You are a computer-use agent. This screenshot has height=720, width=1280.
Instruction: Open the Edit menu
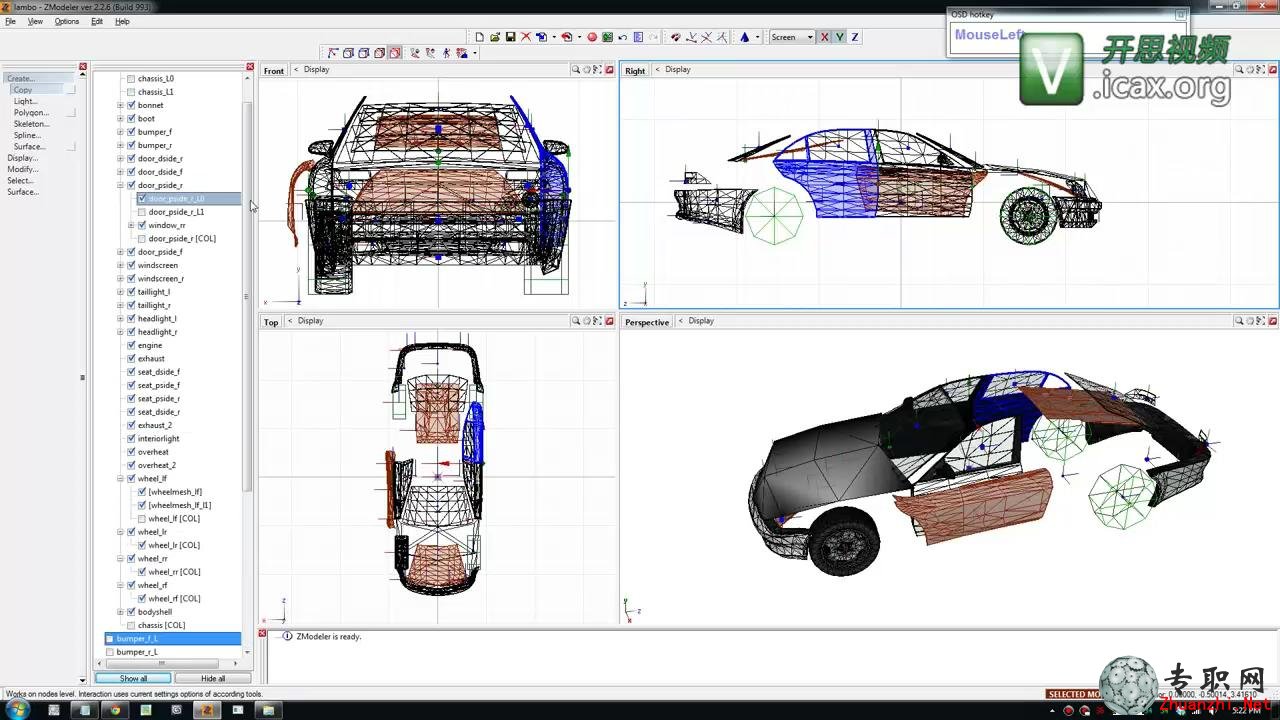coord(97,21)
